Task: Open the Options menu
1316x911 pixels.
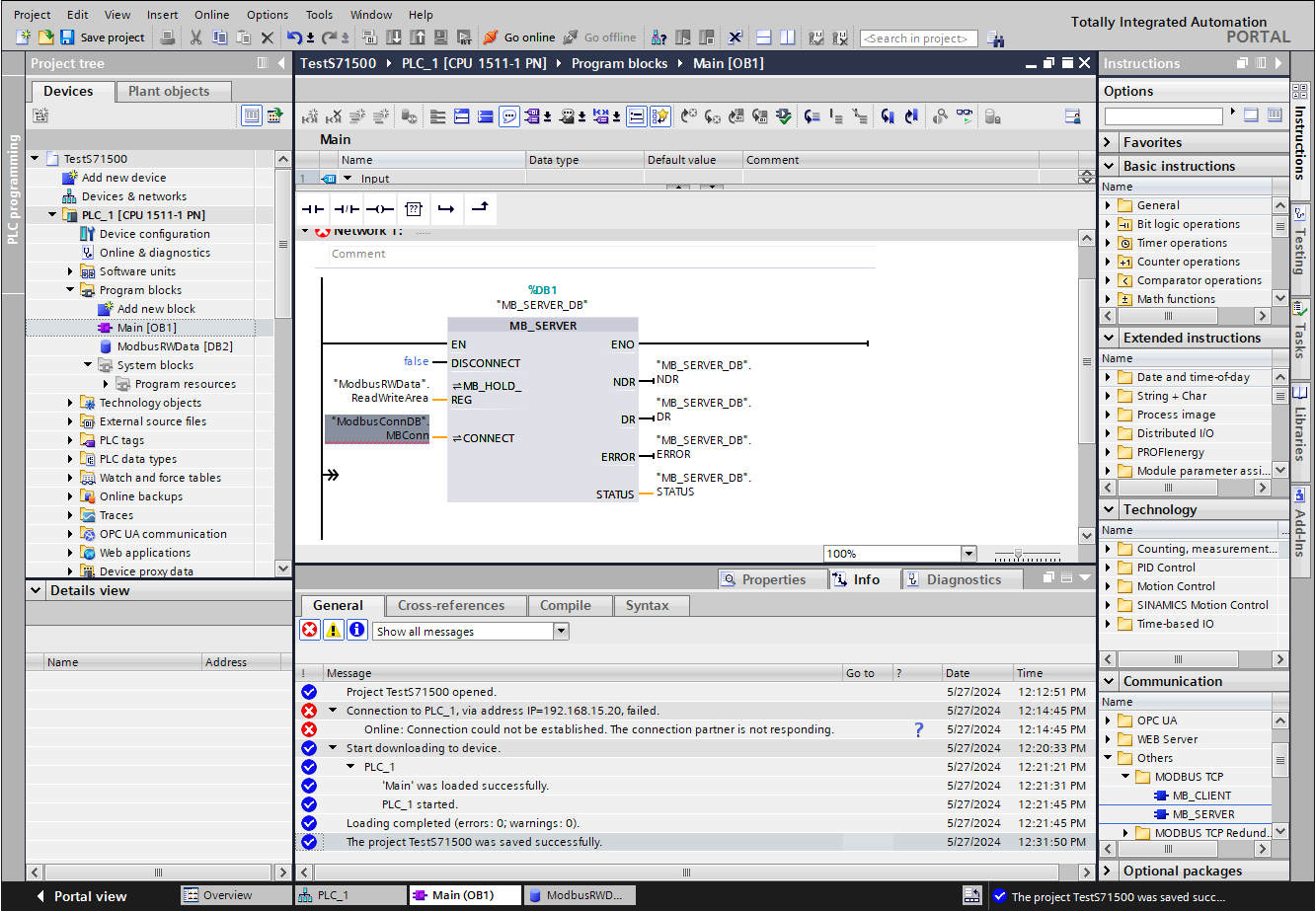Action: click(x=268, y=15)
